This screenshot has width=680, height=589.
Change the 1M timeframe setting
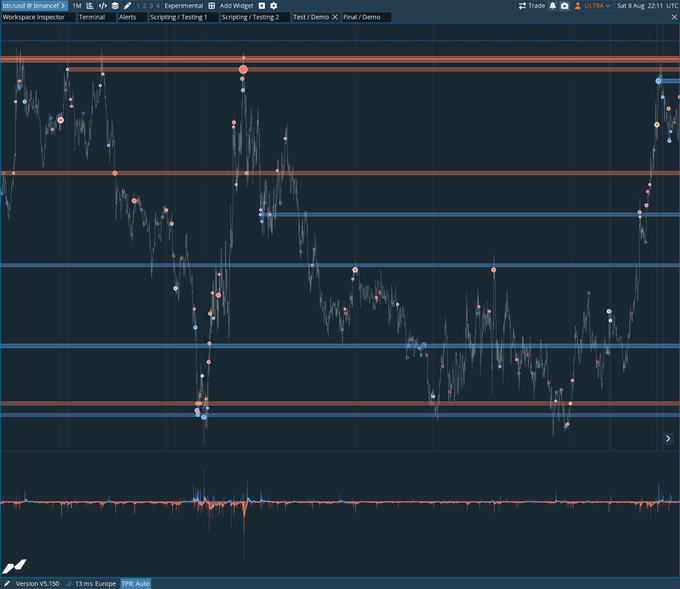click(x=77, y=6)
